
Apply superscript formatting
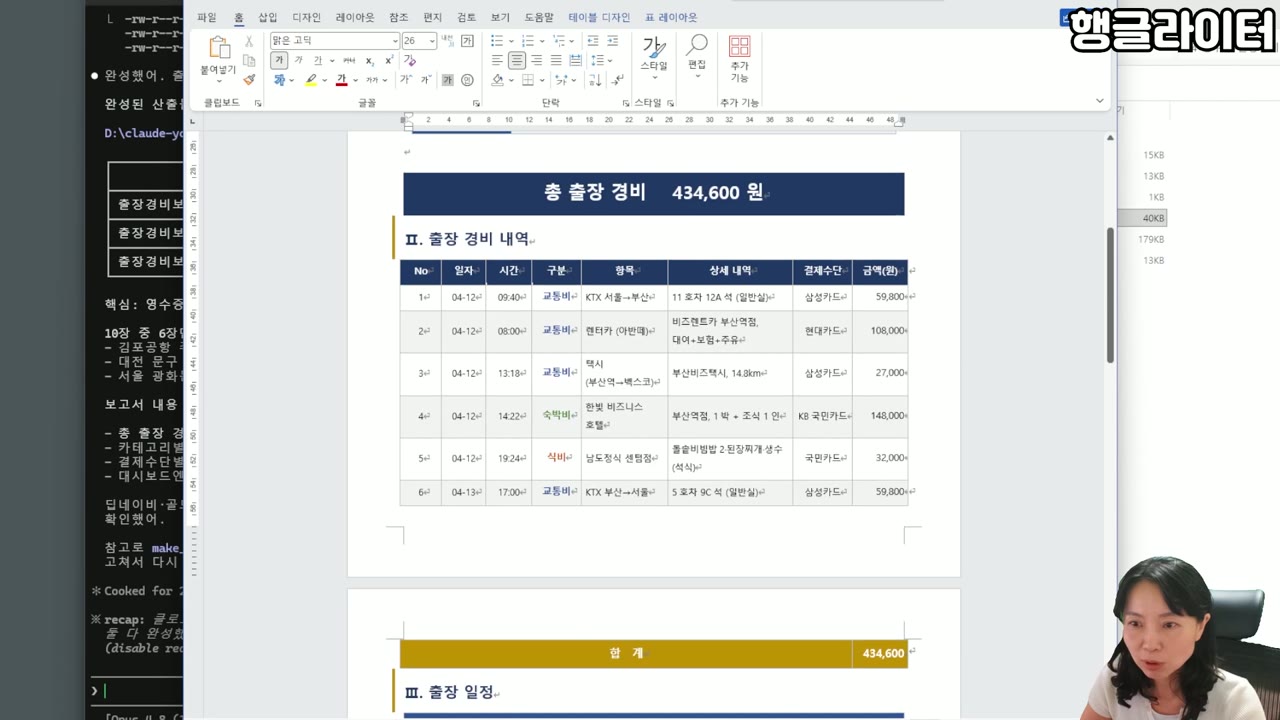coord(389,60)
